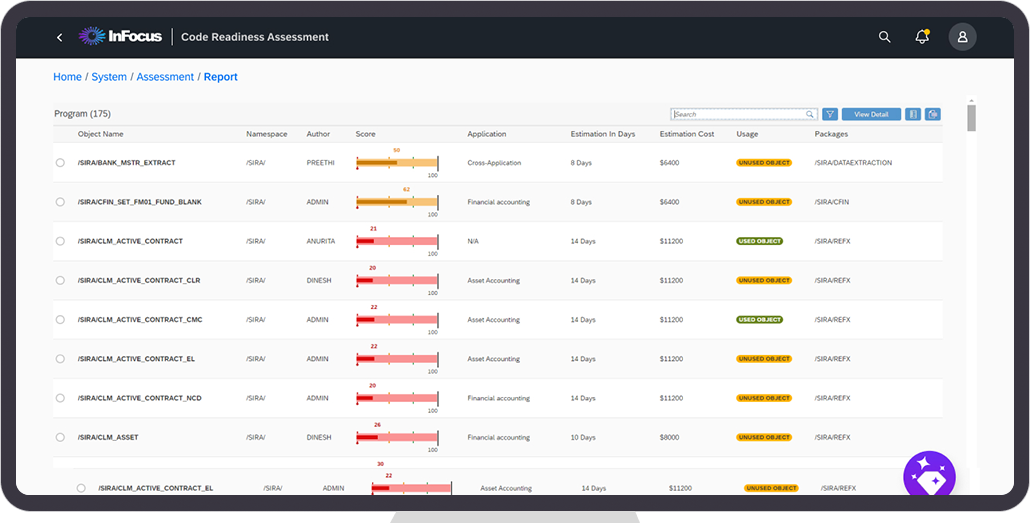This screenshot has width=1030, height=523.
Task: Click the export copy icon in table toolbar
Action: (x=933, y=114)
